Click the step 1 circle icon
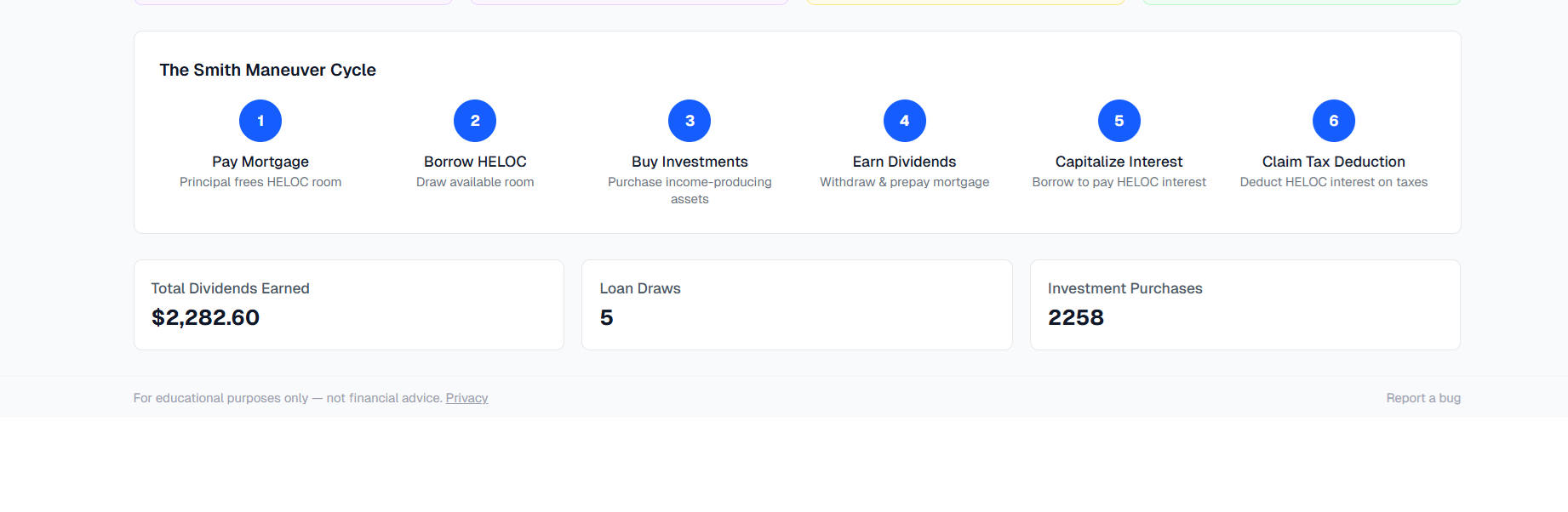1568x512 pixels. (260, 121)
